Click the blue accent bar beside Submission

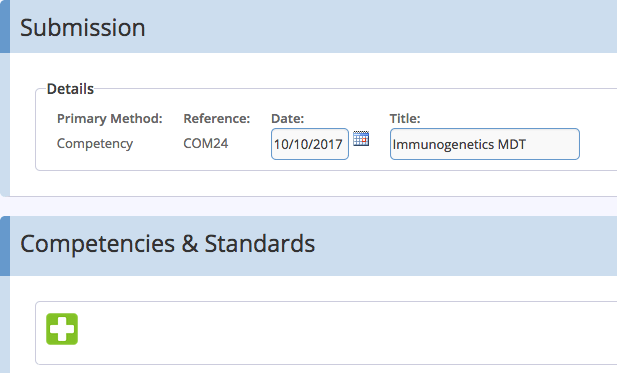pyautogui.click(x=5, y=26)
